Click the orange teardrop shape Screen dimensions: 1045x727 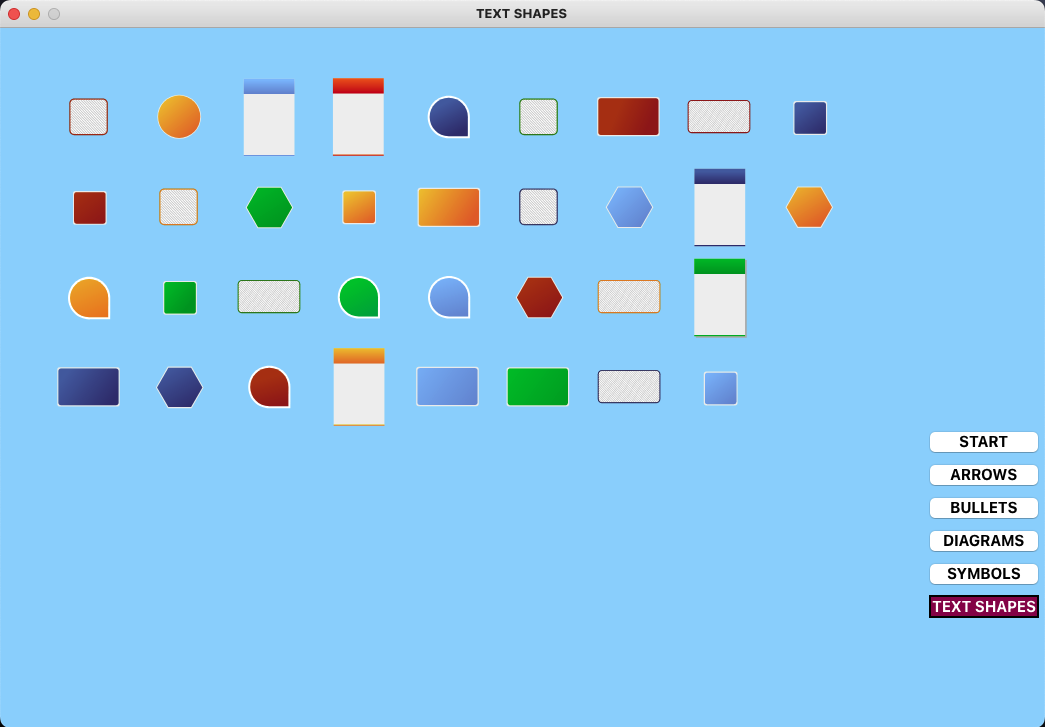(89, 298)
